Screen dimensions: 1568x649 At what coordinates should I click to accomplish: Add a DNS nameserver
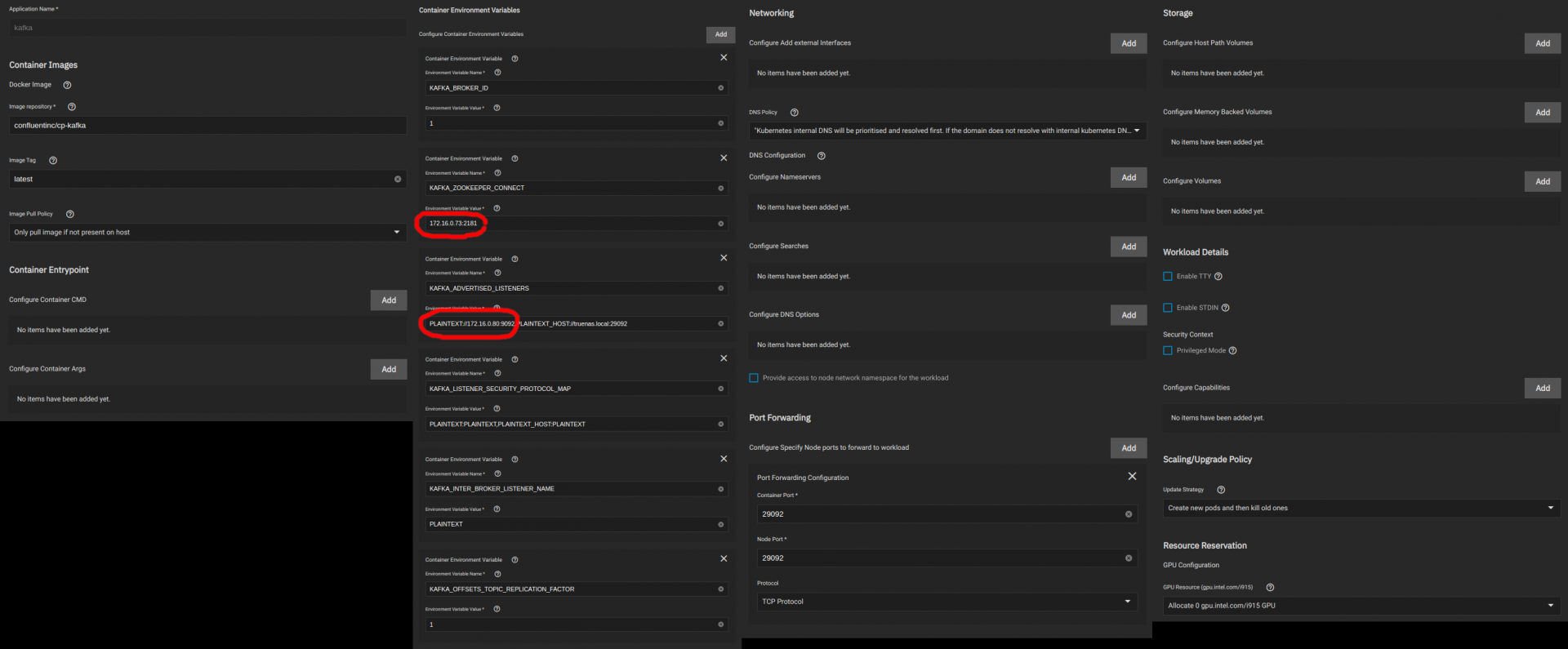(x=1129, y=177)
